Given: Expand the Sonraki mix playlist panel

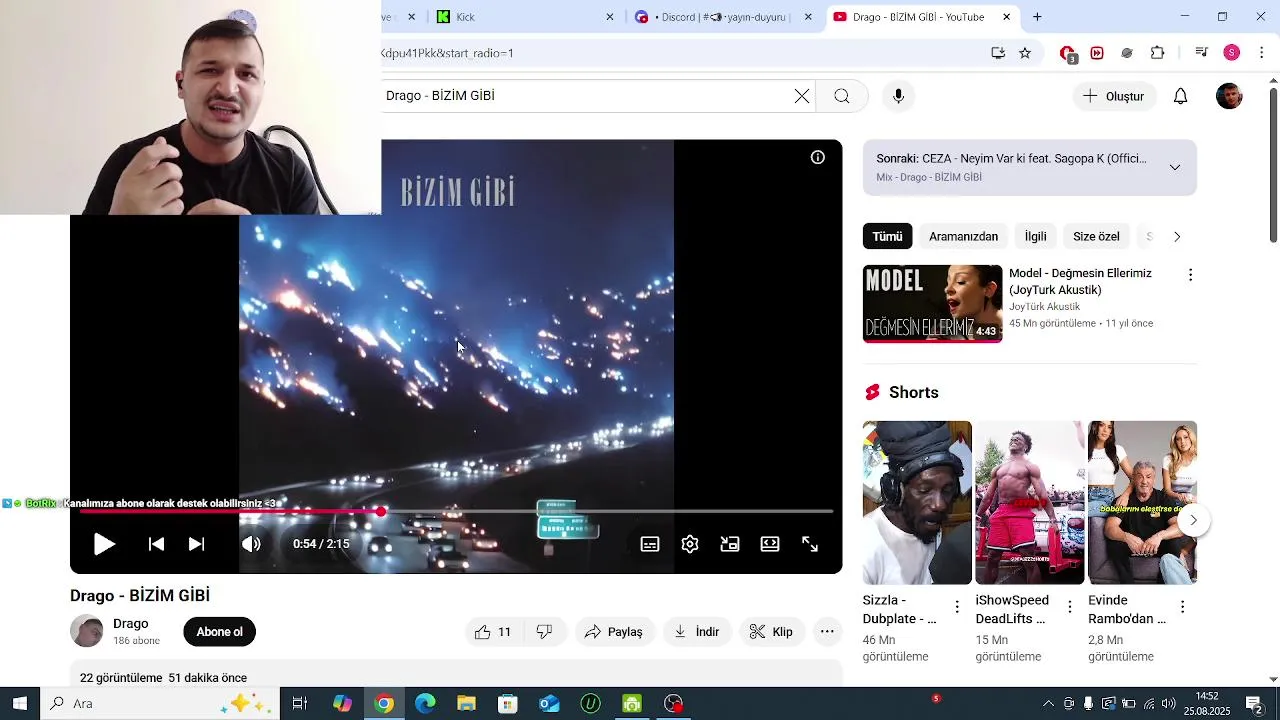Looking at the screenshot, I should click(1175, 167).
